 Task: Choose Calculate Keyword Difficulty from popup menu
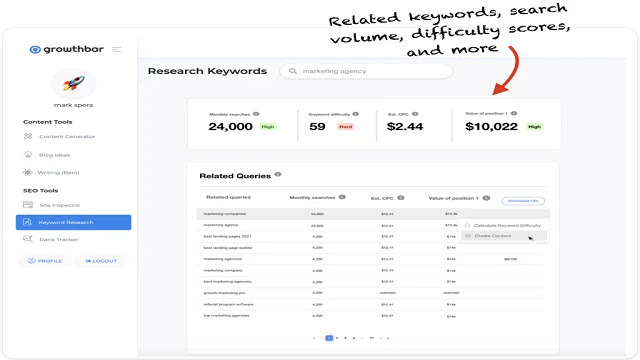(503, 225)
